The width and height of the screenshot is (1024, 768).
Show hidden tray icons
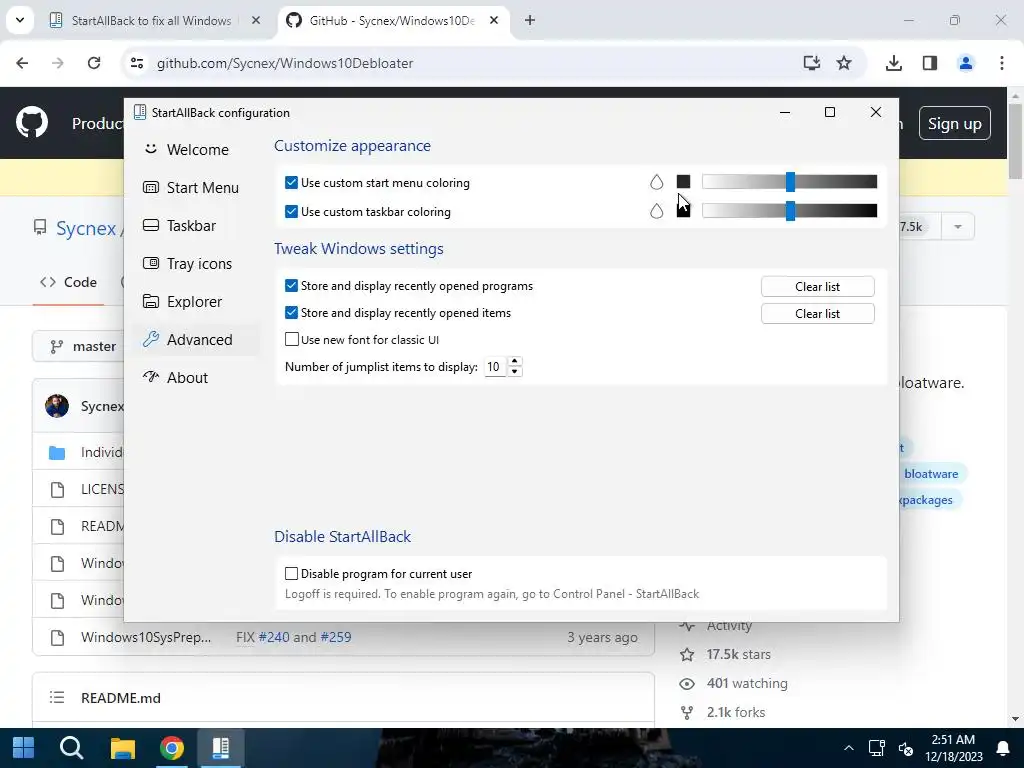pos(848,748)
